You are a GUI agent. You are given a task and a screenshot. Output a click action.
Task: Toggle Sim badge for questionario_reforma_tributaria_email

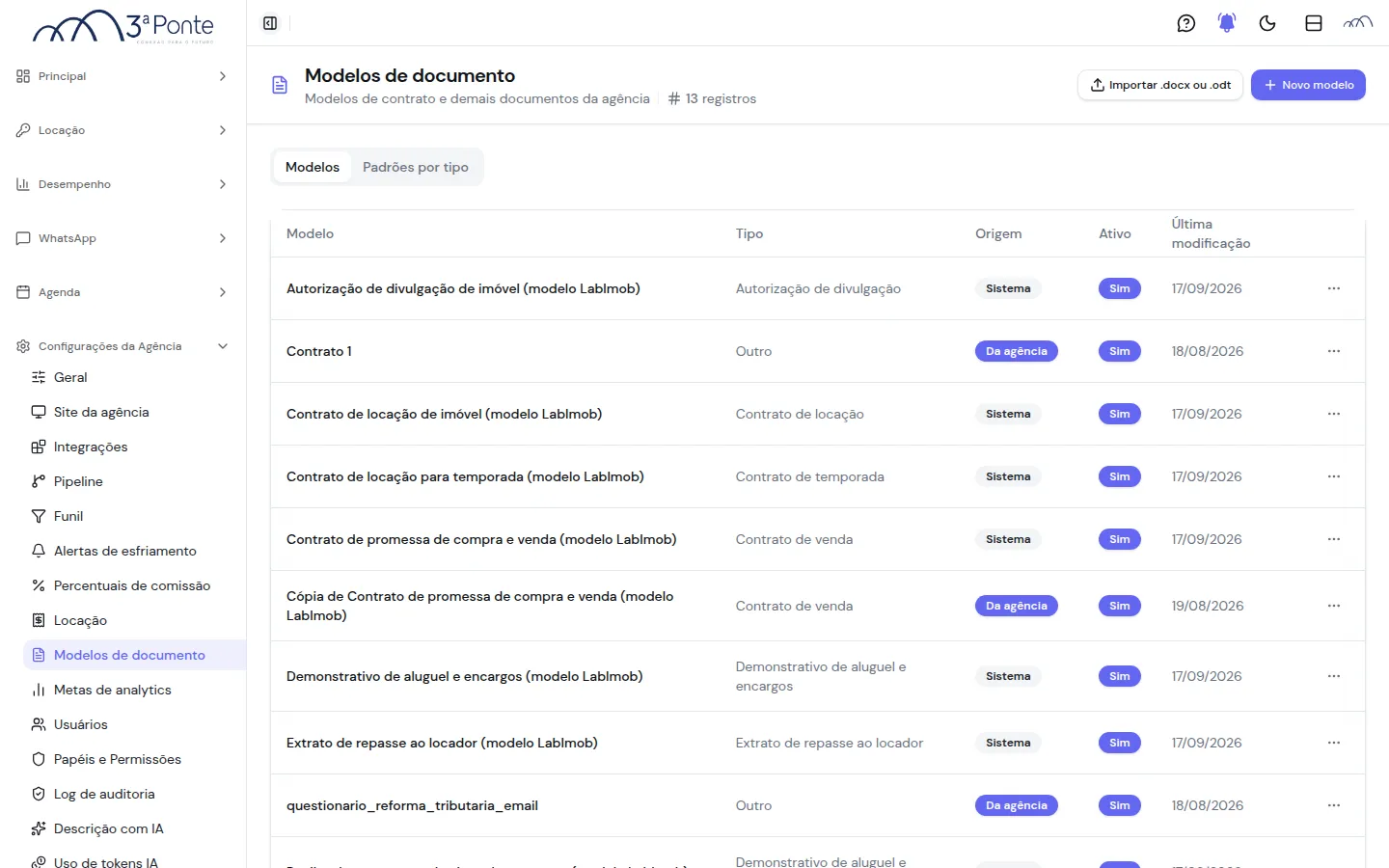pos(1119,805)
